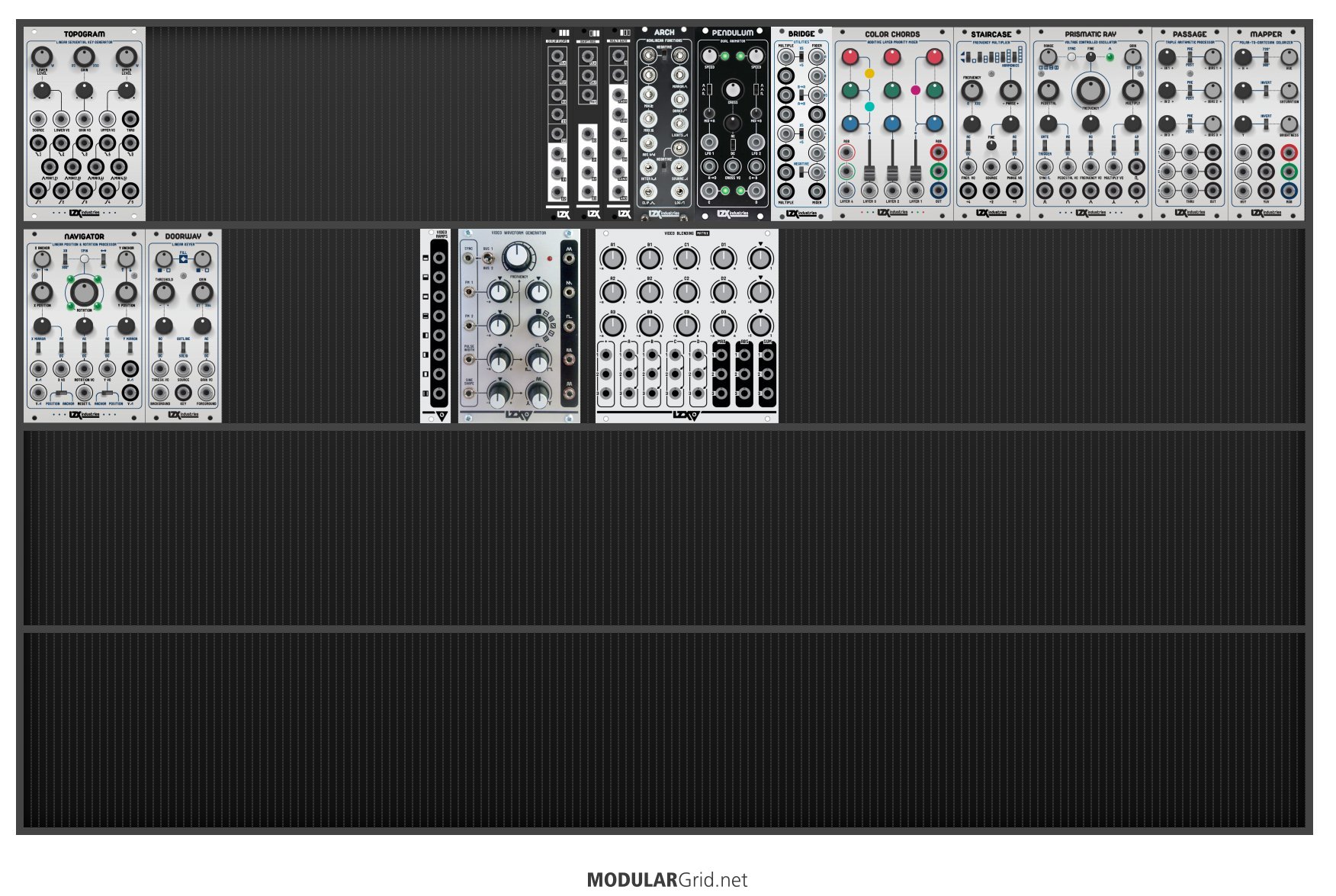Click the PRISMATIC RAY module title
Image resolution: width=1336 pixels, height=896 pixels.
coord(1090,34)
